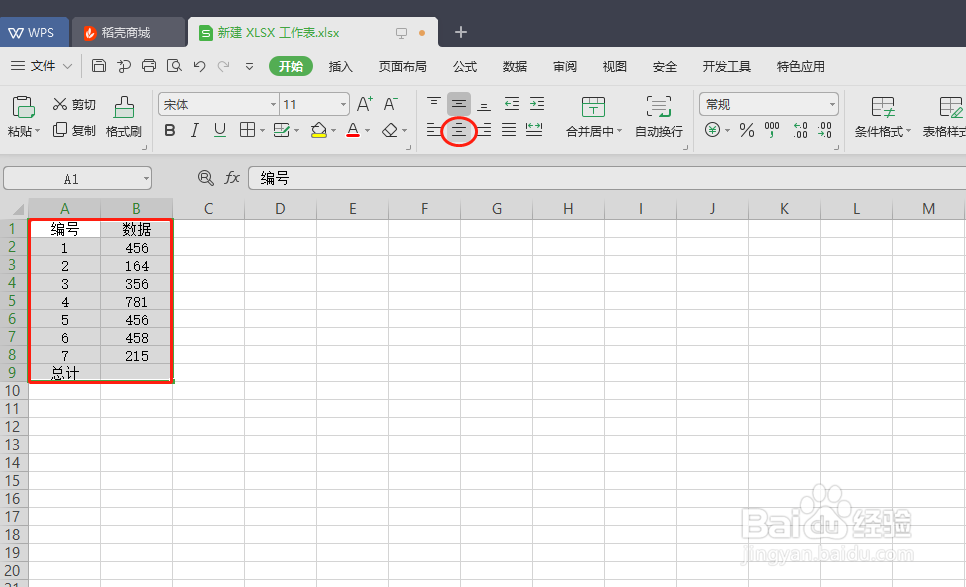Open font size dropdown showing 11
This screenshot has width=966, height=587.
(343, 105)
